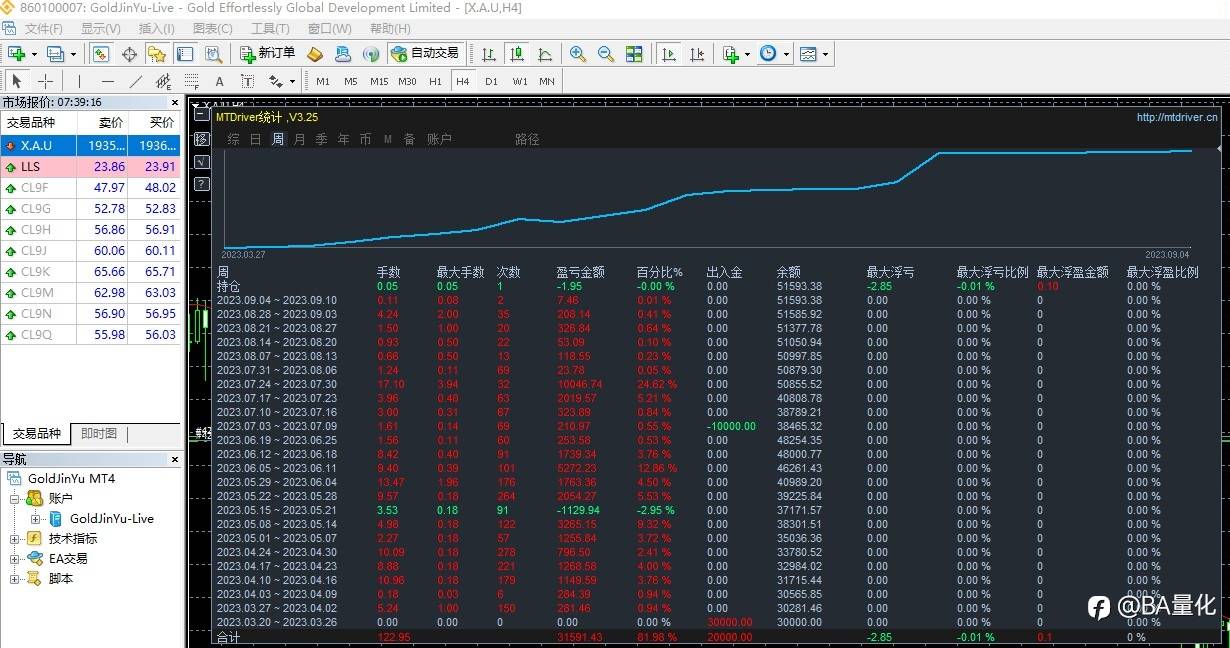Collapse the 账户 tree node
The width and height of the screenshot is (1230, 648).
[16, 498]
